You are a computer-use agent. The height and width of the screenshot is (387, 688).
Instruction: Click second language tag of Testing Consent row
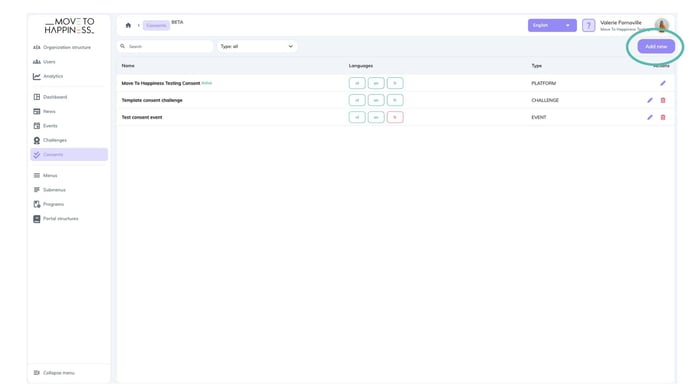point(376,83)
